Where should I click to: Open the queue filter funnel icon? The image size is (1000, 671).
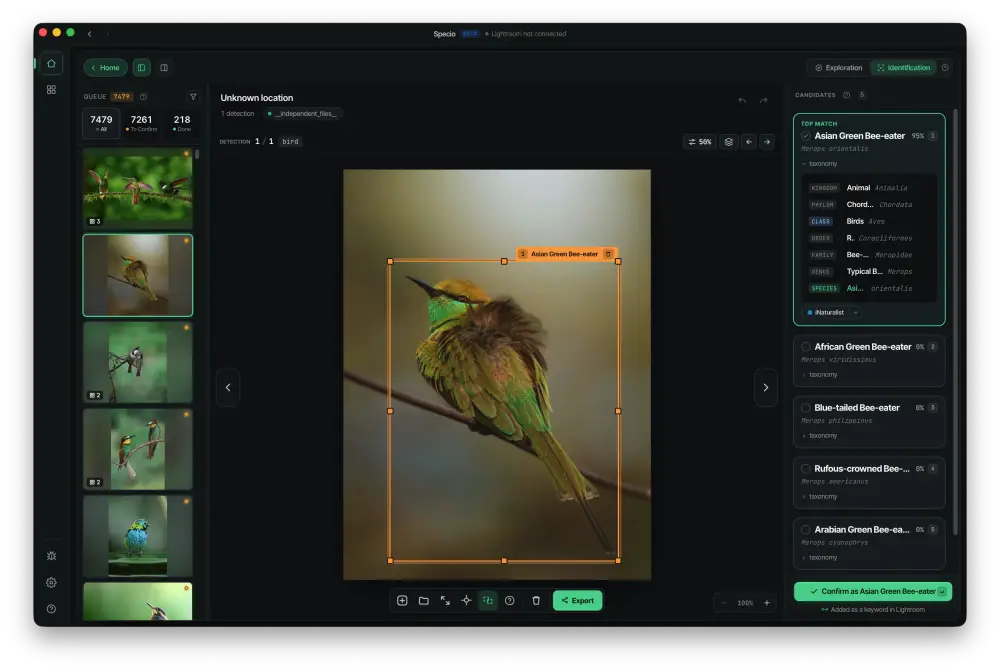[x=193, y=97]
